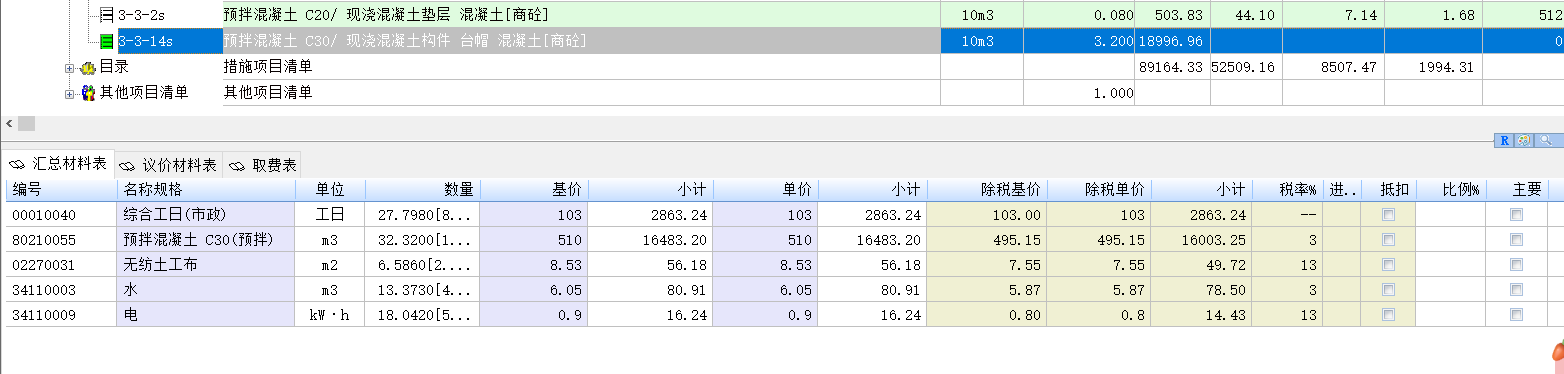Viewport: 1564px width, 374px height.
Task: Click the 税率% column header
Action: click(1287, 190)
